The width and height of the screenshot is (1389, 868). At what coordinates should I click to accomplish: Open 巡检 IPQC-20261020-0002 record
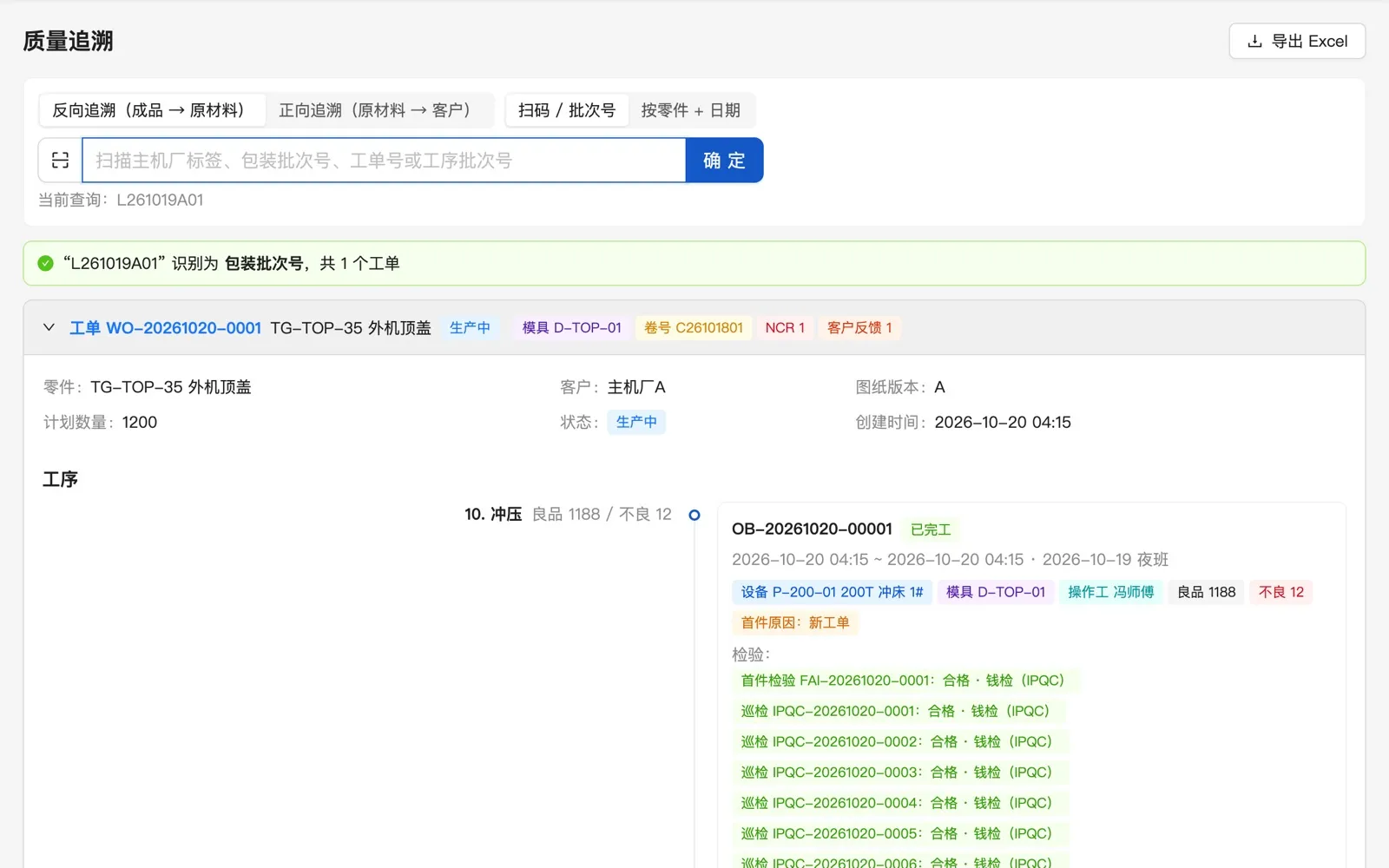pyautogui.click(x=899, y=742)
